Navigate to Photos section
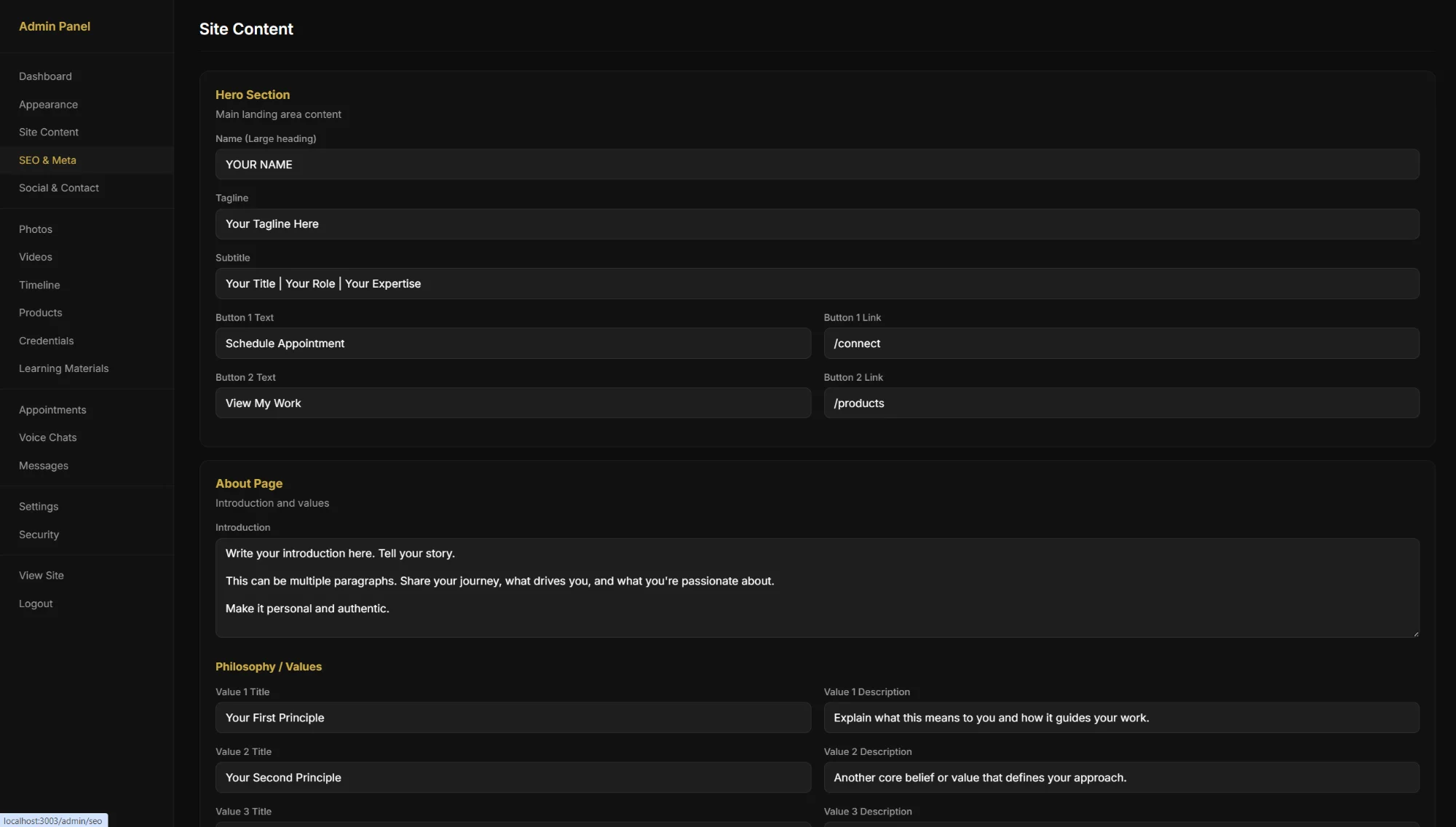This screenshot has width=1456, height=827. [x=36, y=229]
